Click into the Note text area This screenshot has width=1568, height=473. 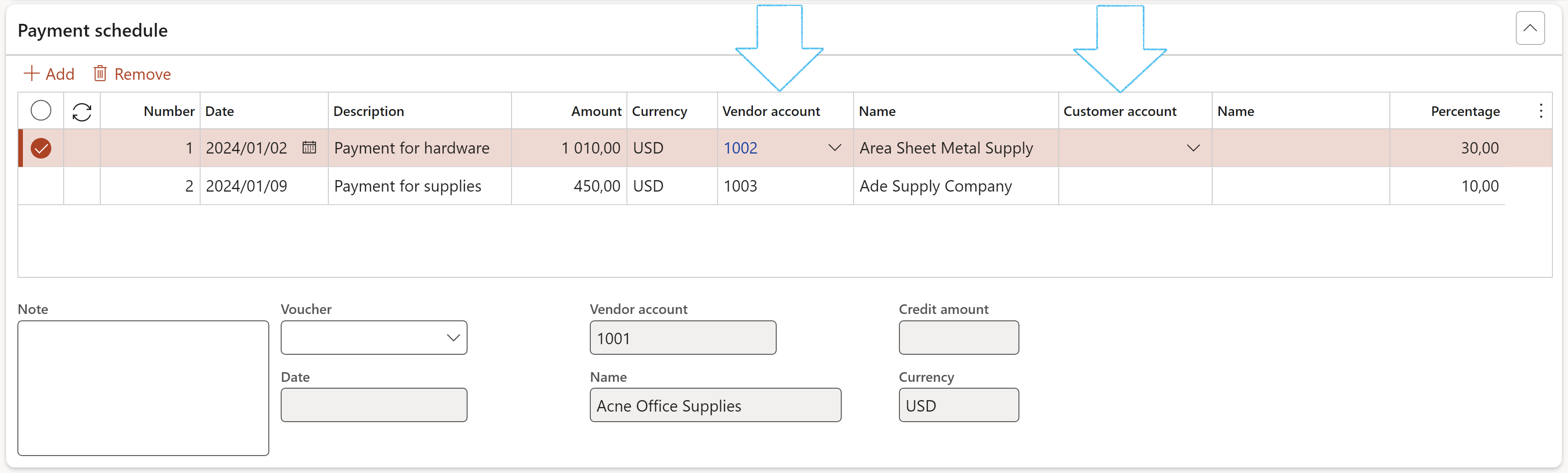(143, 388)
